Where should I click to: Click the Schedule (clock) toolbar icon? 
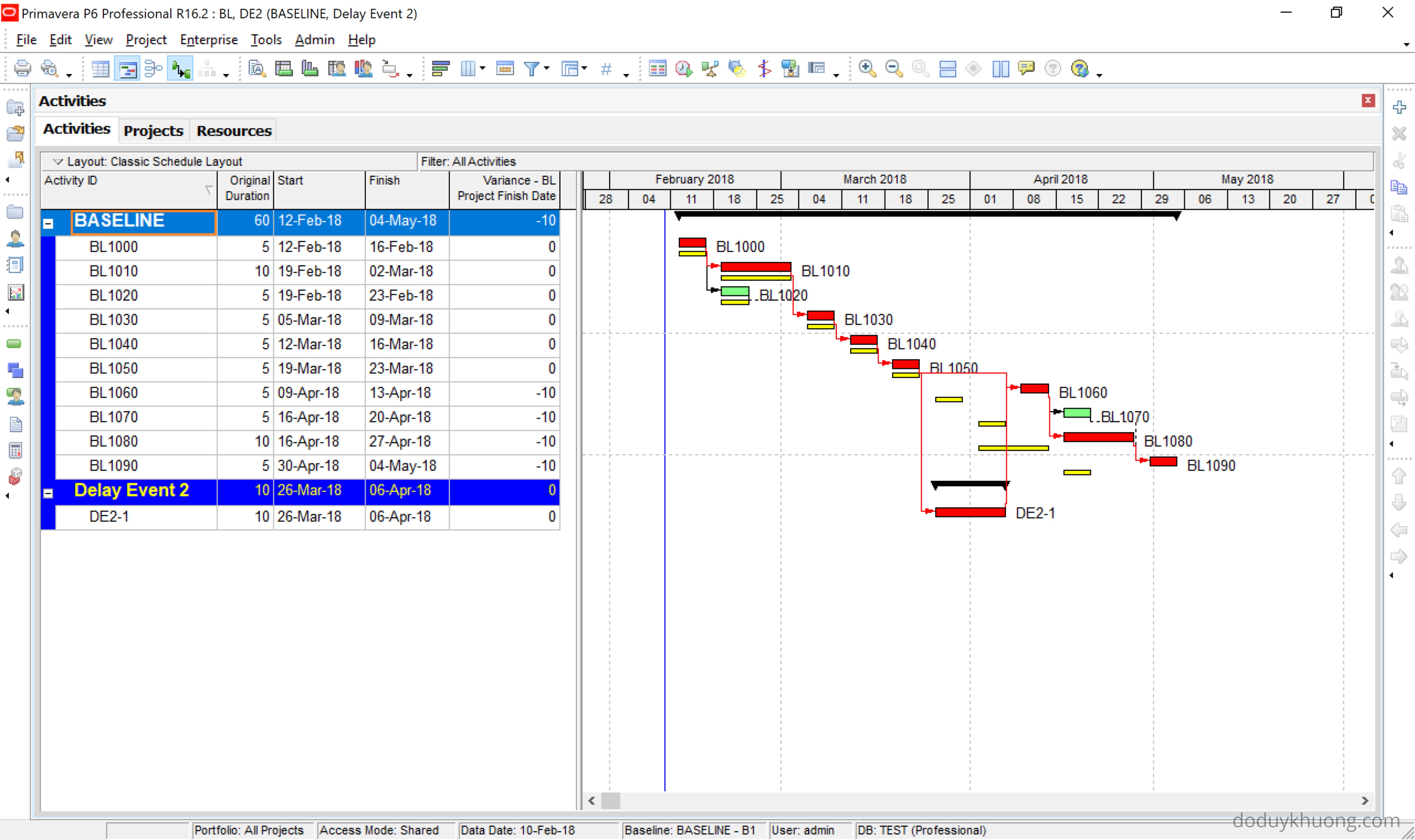[683, 69]
